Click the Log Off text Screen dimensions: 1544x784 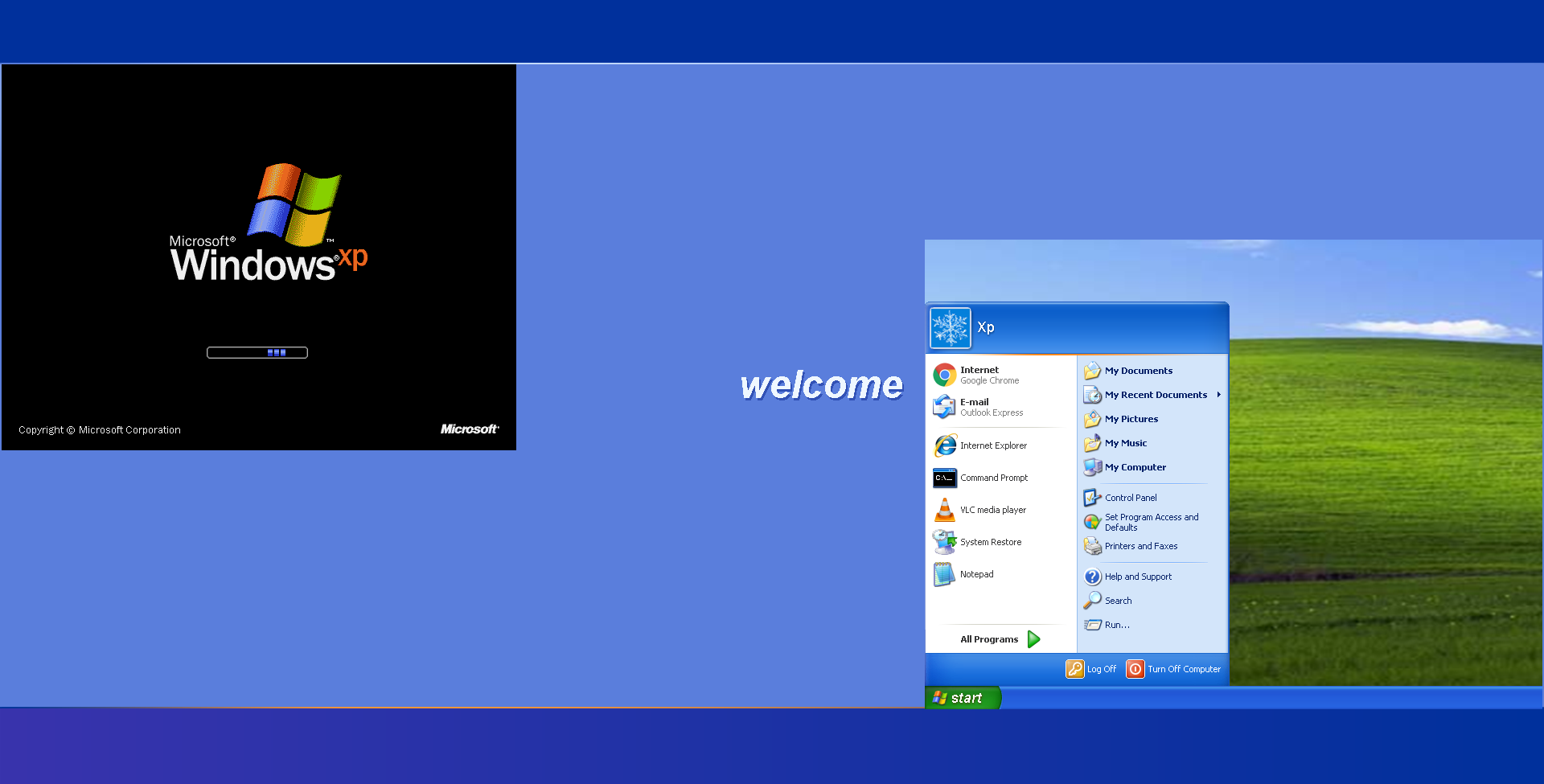pyautogui.click(x=1102, y=669)
